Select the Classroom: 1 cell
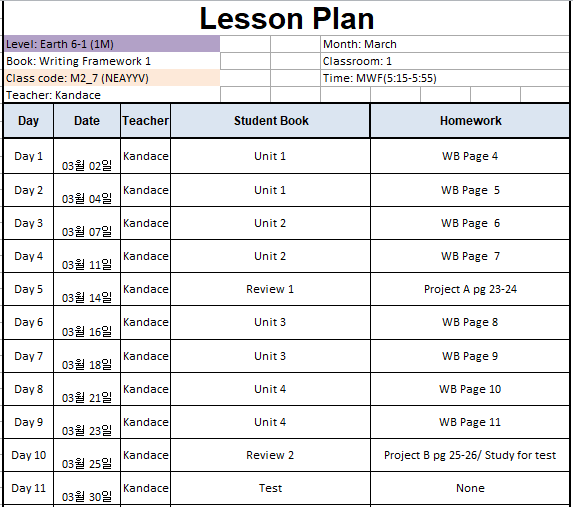The image size is (573, 507). (x=445, y=61)
